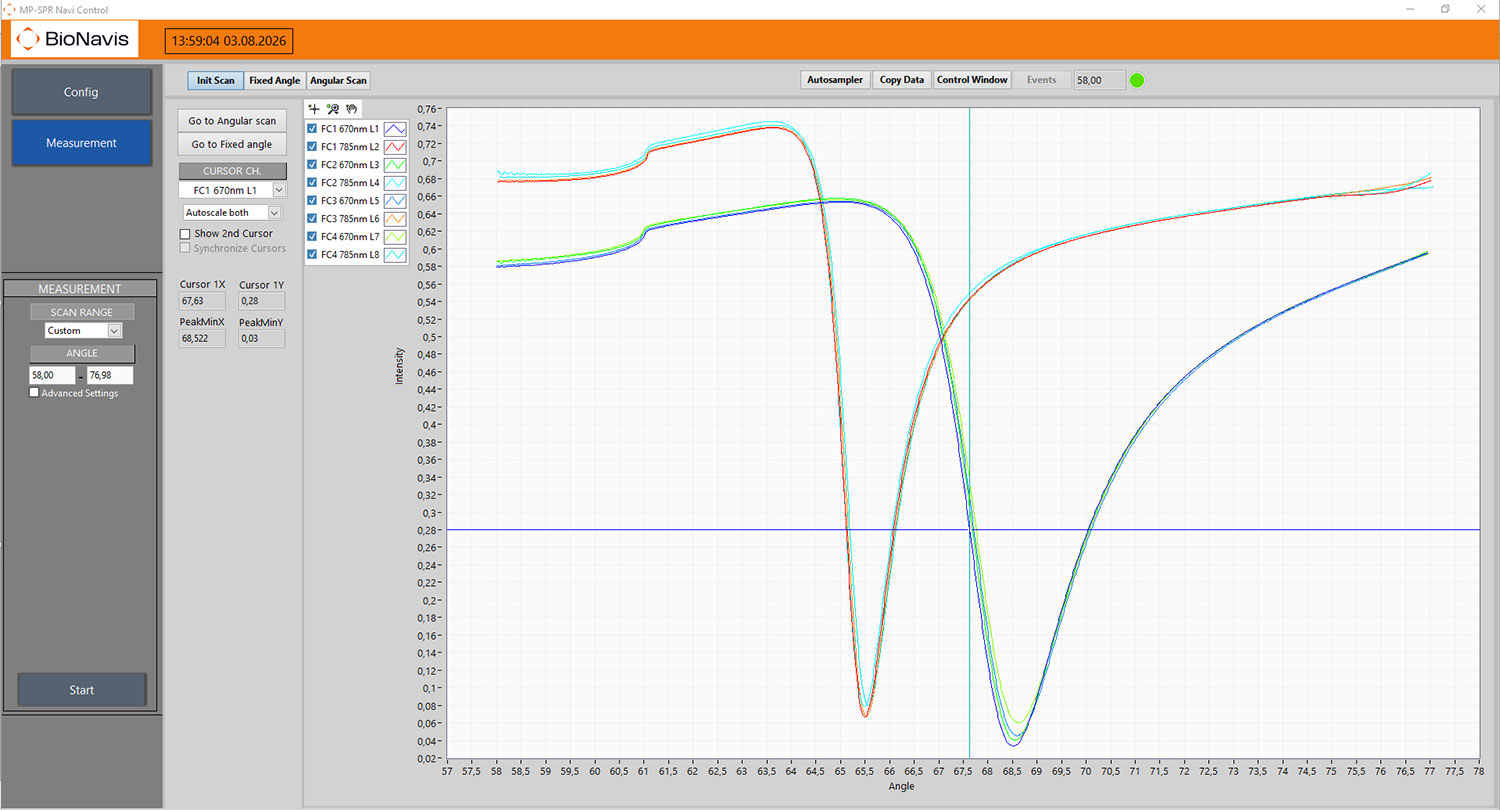1500x810 pixels.
Task: Hide the FC2 670nm L3 trace
Action: [313, 165]
